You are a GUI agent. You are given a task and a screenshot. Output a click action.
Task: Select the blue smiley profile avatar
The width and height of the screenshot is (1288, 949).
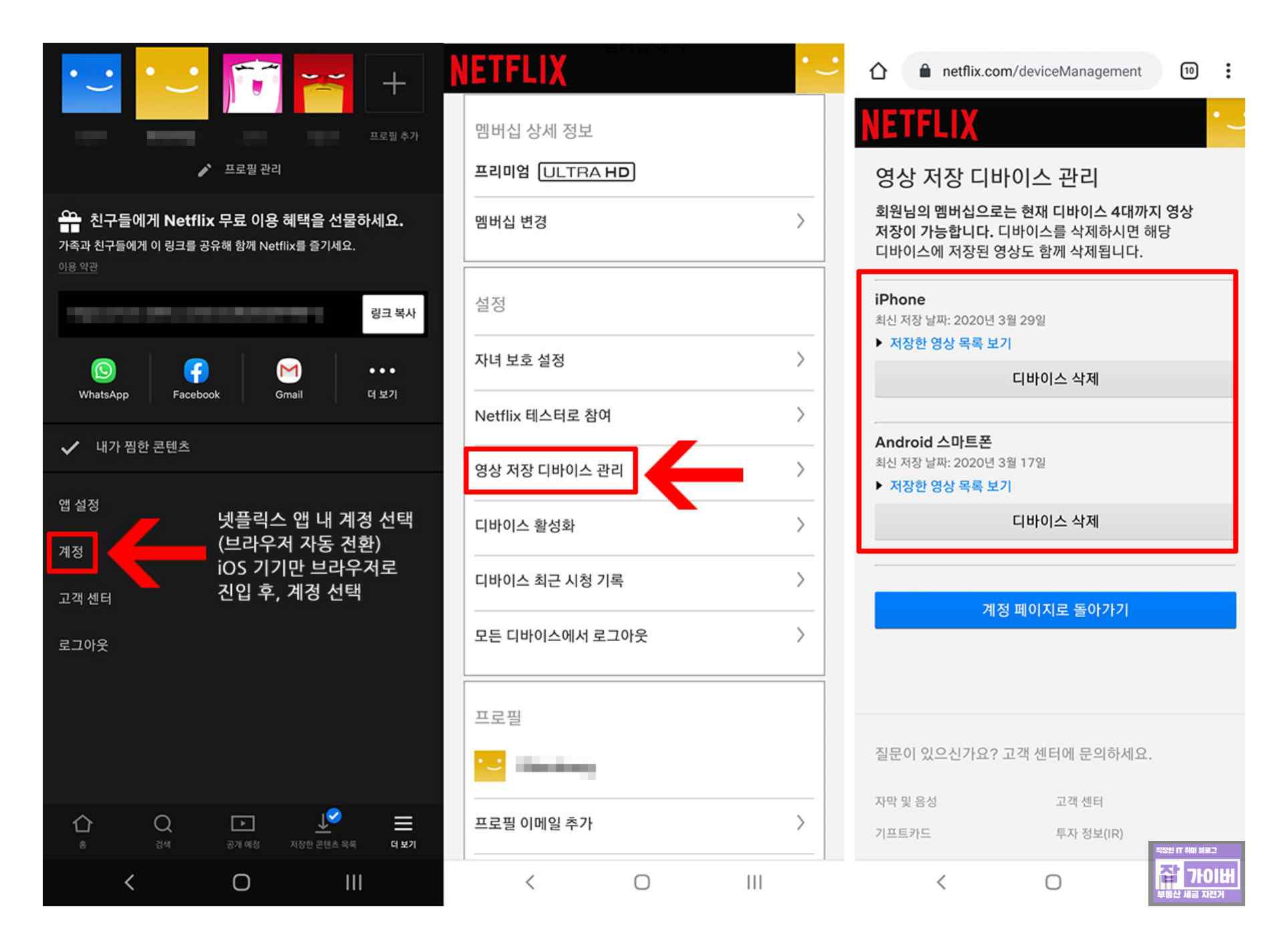click(x=92, y=84)
